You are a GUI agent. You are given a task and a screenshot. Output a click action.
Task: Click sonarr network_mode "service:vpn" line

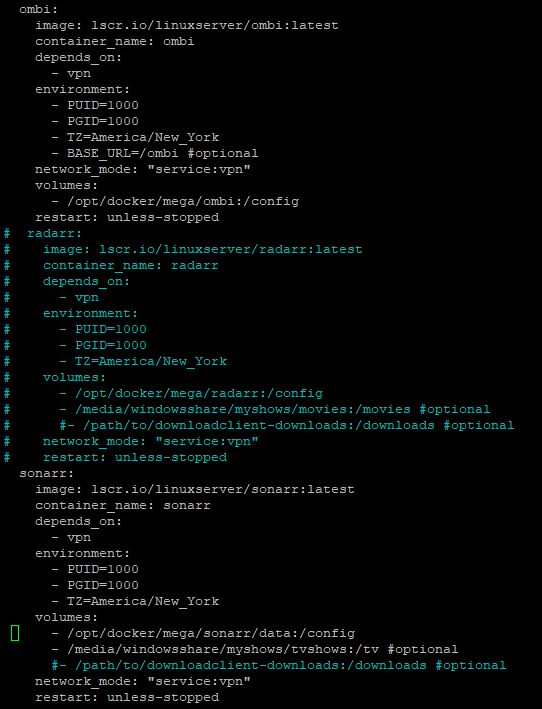[143, 681]
